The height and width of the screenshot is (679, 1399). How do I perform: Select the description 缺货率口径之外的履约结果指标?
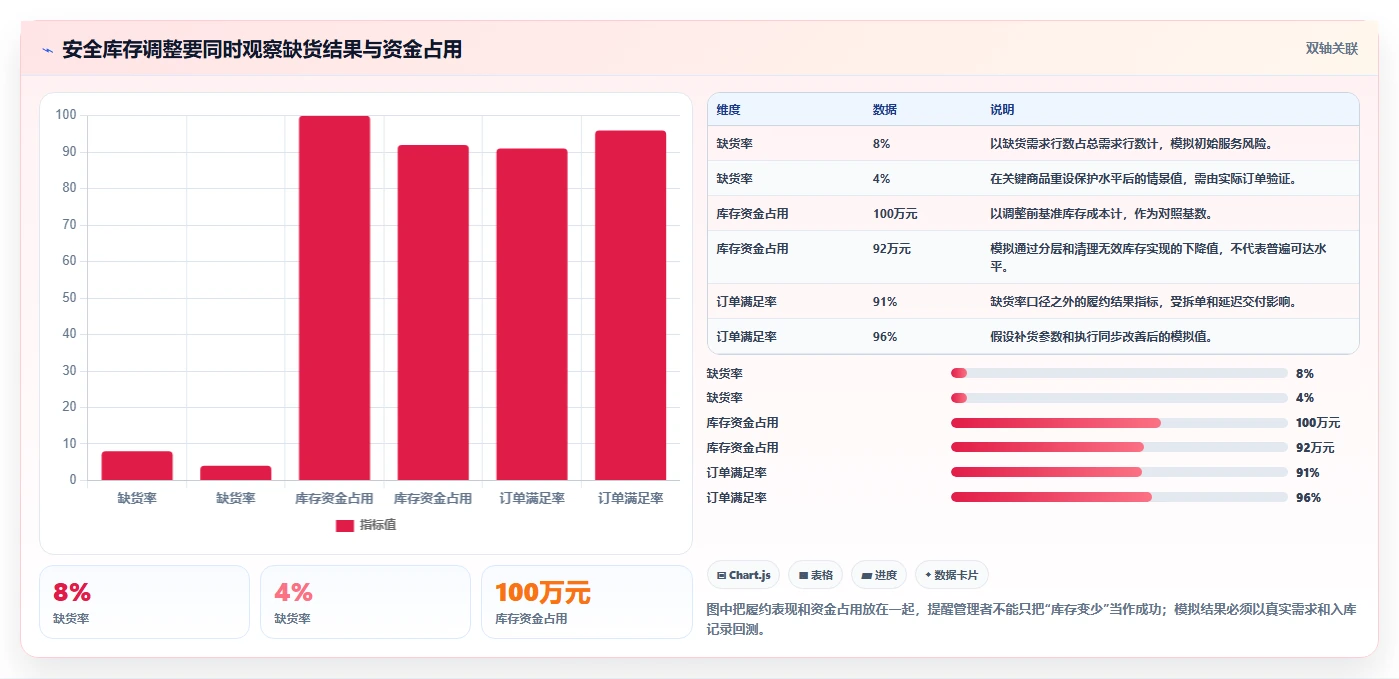tap(1076, 302)
